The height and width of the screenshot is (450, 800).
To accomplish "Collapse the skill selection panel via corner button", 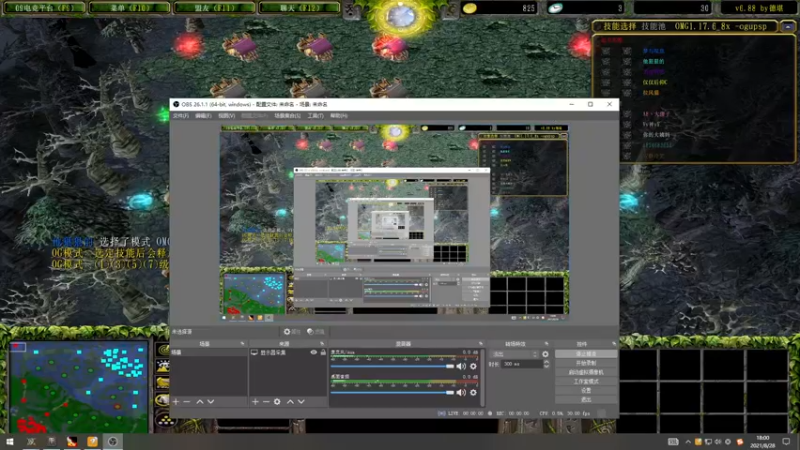I will click(788, 27).
